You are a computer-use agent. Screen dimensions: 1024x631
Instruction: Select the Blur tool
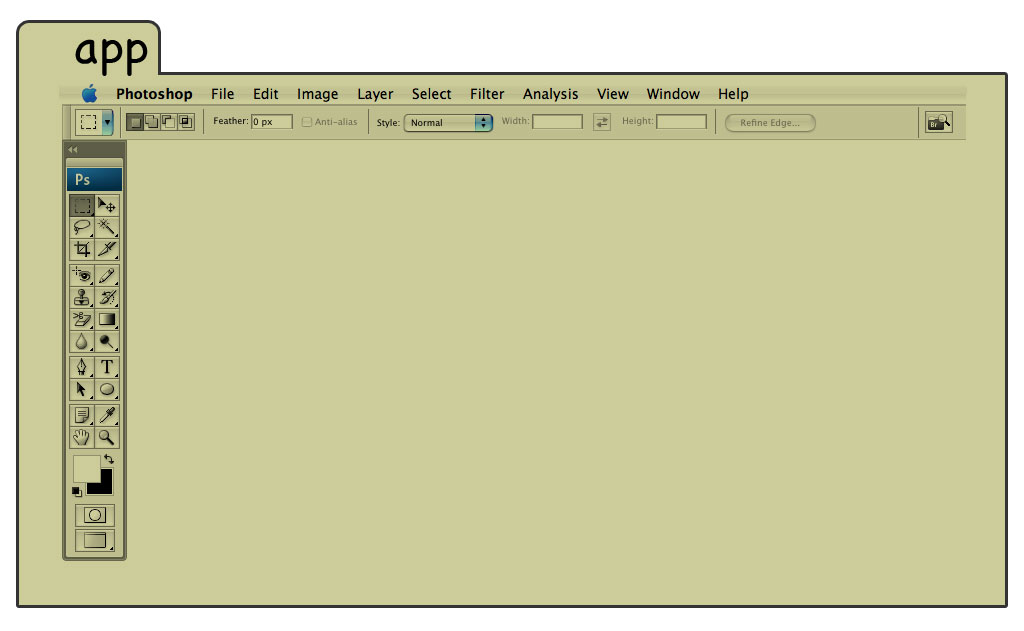click(x=82, y=342)
